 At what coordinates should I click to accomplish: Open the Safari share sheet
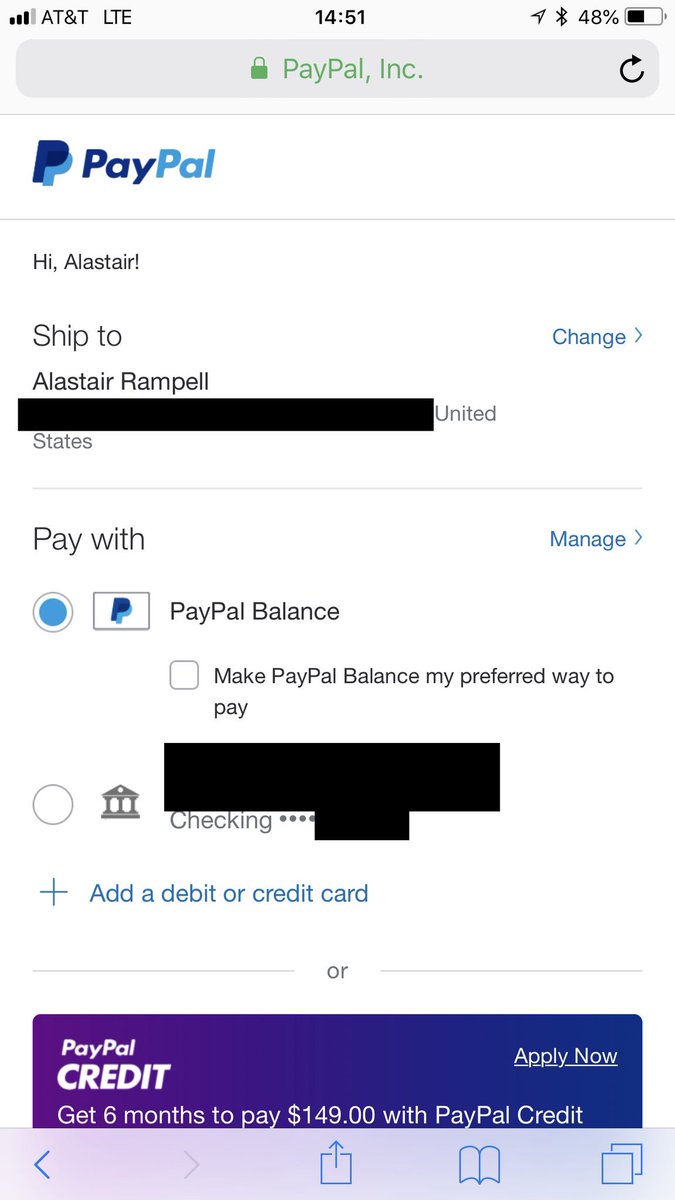coord(336,1164)
